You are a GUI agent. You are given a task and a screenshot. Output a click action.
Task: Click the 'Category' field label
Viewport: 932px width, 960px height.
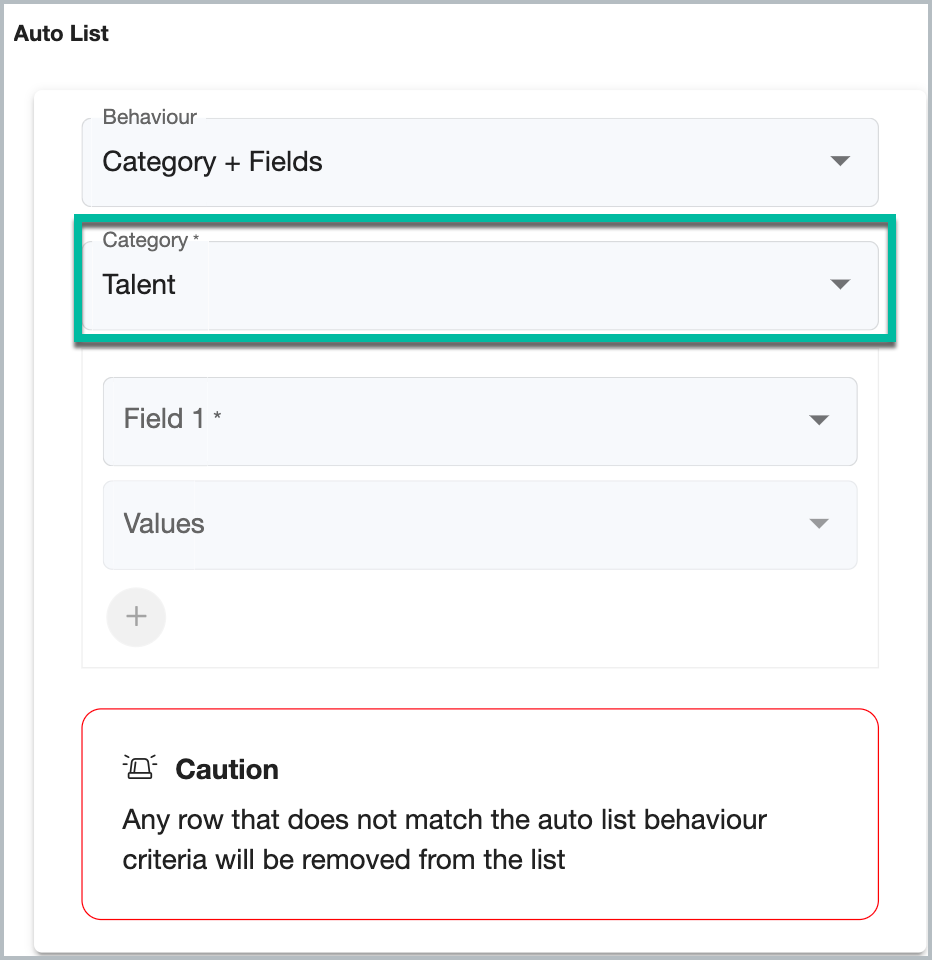coord(145,240)
